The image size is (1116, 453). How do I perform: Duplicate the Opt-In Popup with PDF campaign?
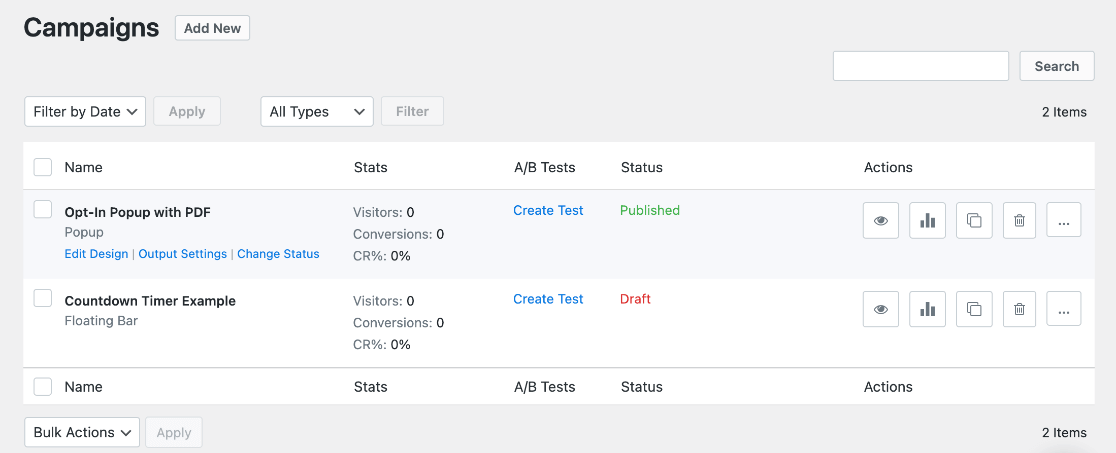tap(974, 220)
